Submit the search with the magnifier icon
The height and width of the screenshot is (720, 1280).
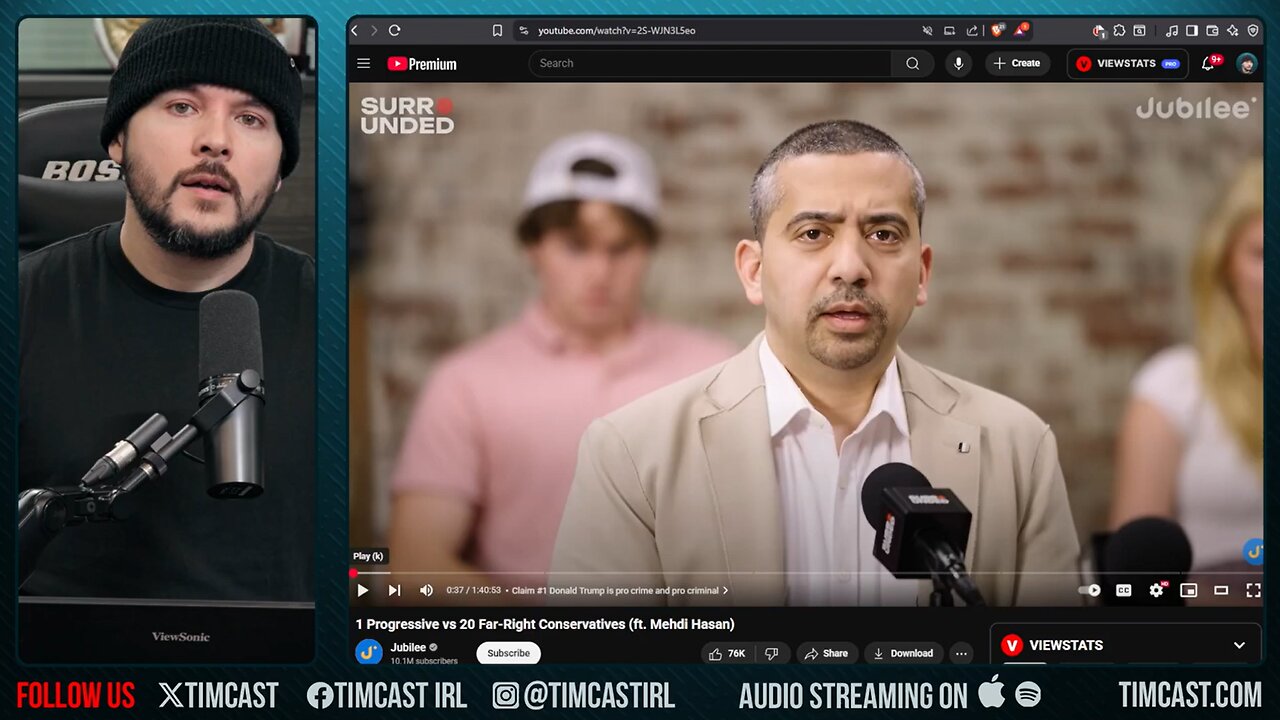912,63
